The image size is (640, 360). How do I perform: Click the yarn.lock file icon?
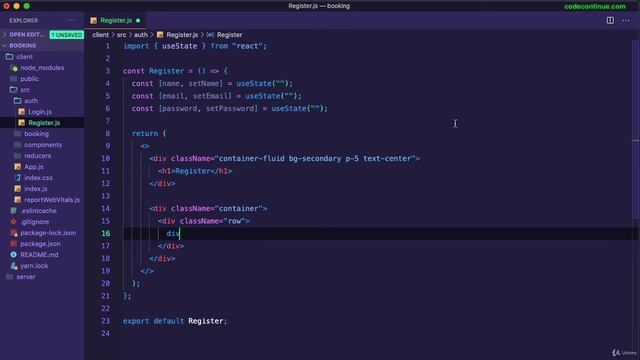tap(14, 266)
